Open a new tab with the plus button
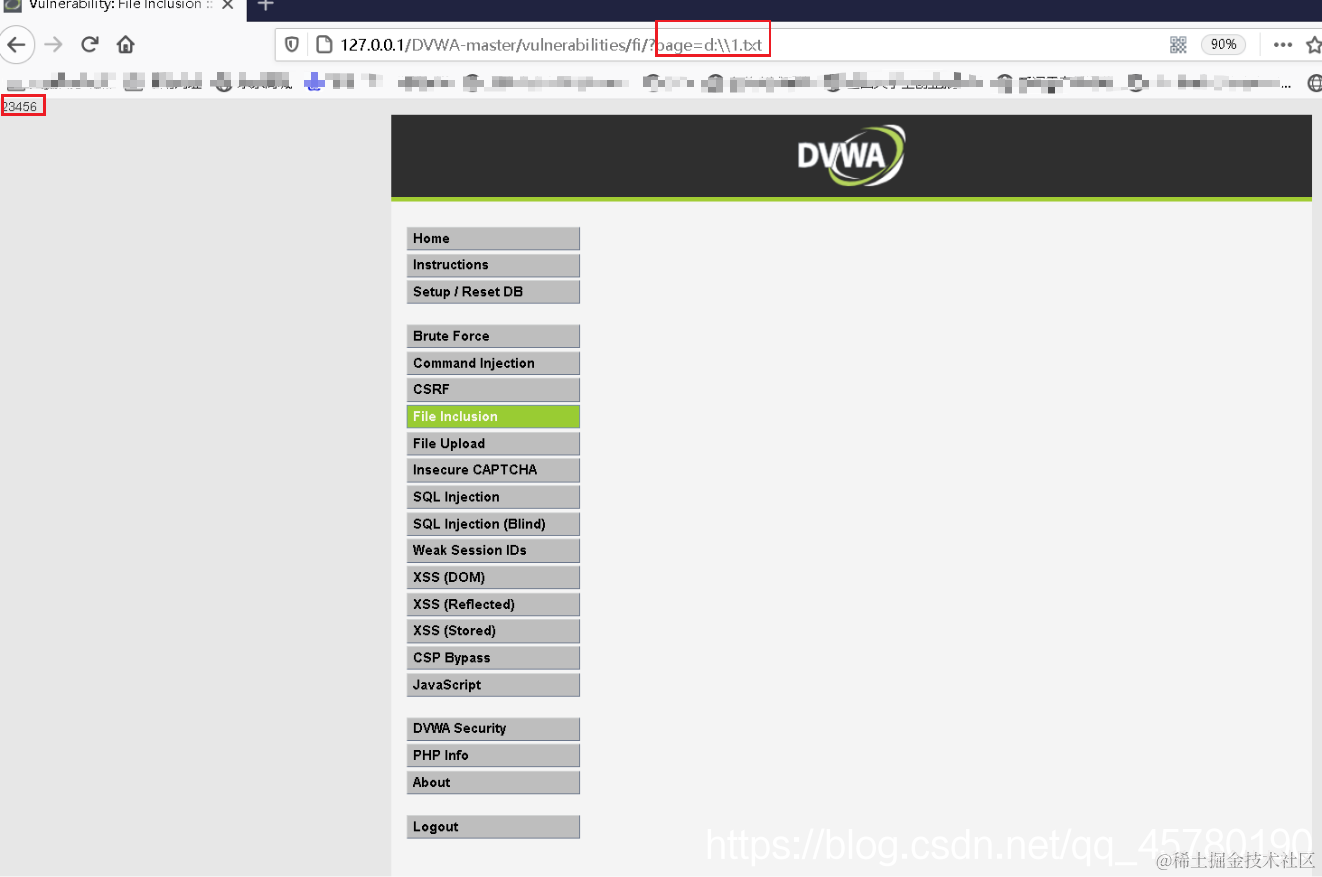The image size is (1322, 877). pos(265,5)
